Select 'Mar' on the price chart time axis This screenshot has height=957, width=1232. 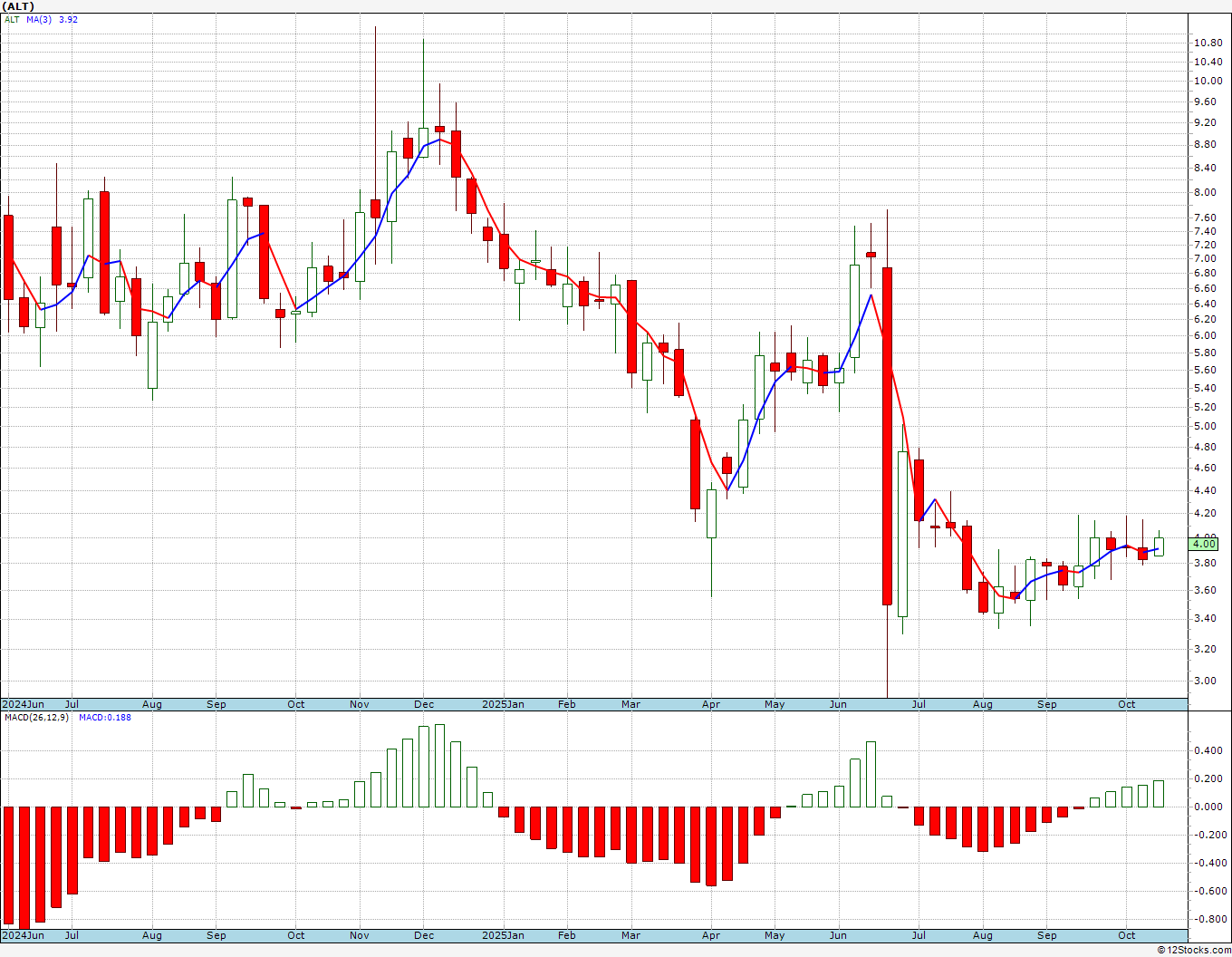[x=630, y=704]
